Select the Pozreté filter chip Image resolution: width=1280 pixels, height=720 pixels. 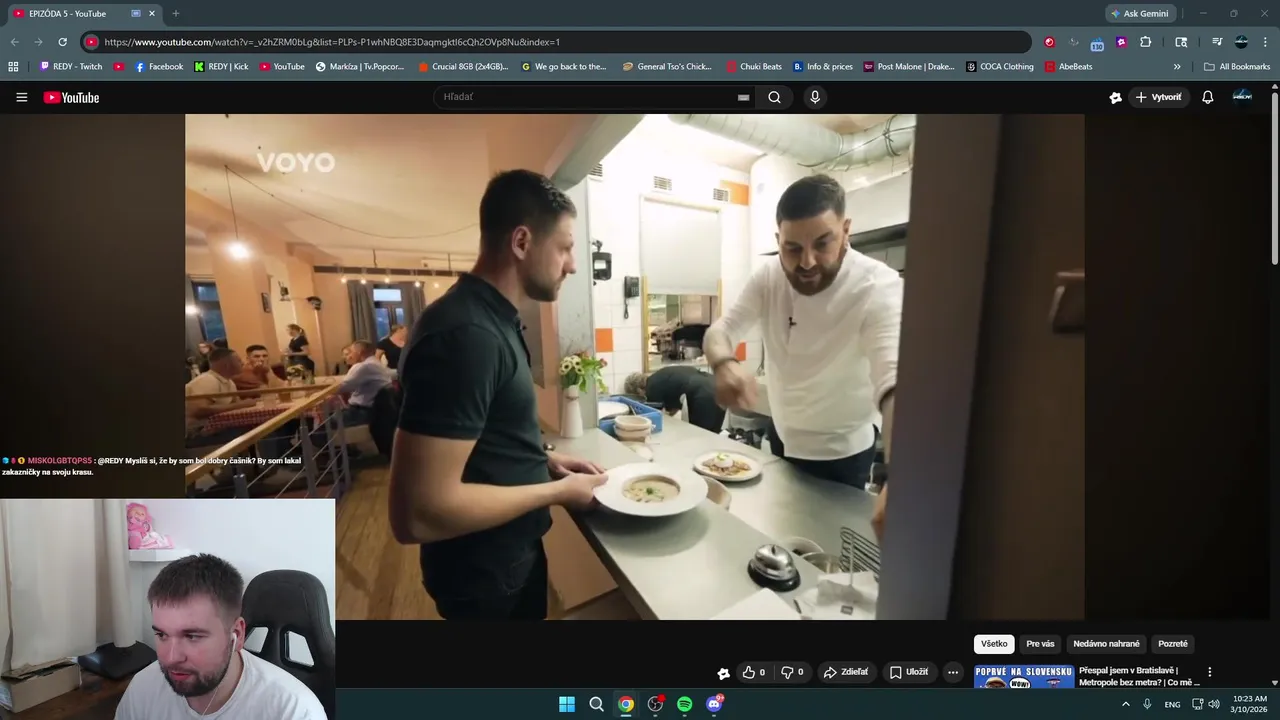(1173, 644)
